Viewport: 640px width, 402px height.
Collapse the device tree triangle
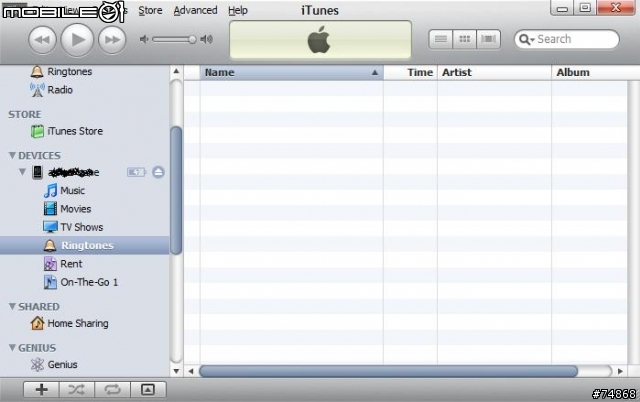[x=22, y=172]
